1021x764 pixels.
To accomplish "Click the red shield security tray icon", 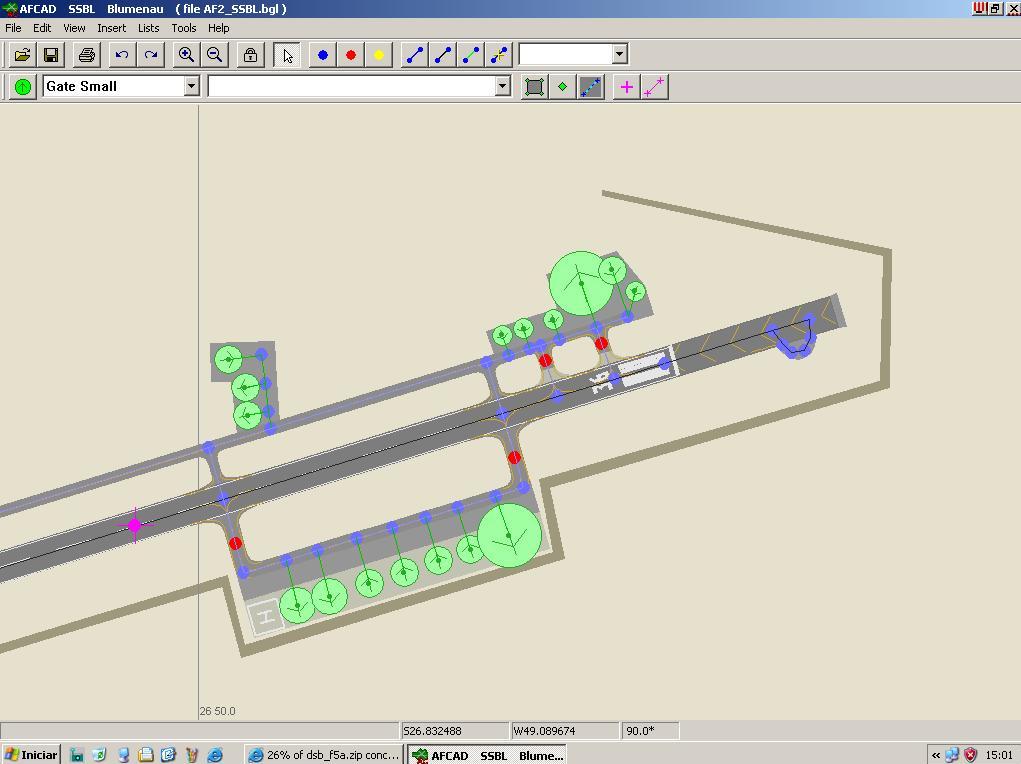I will click(970, 755).
